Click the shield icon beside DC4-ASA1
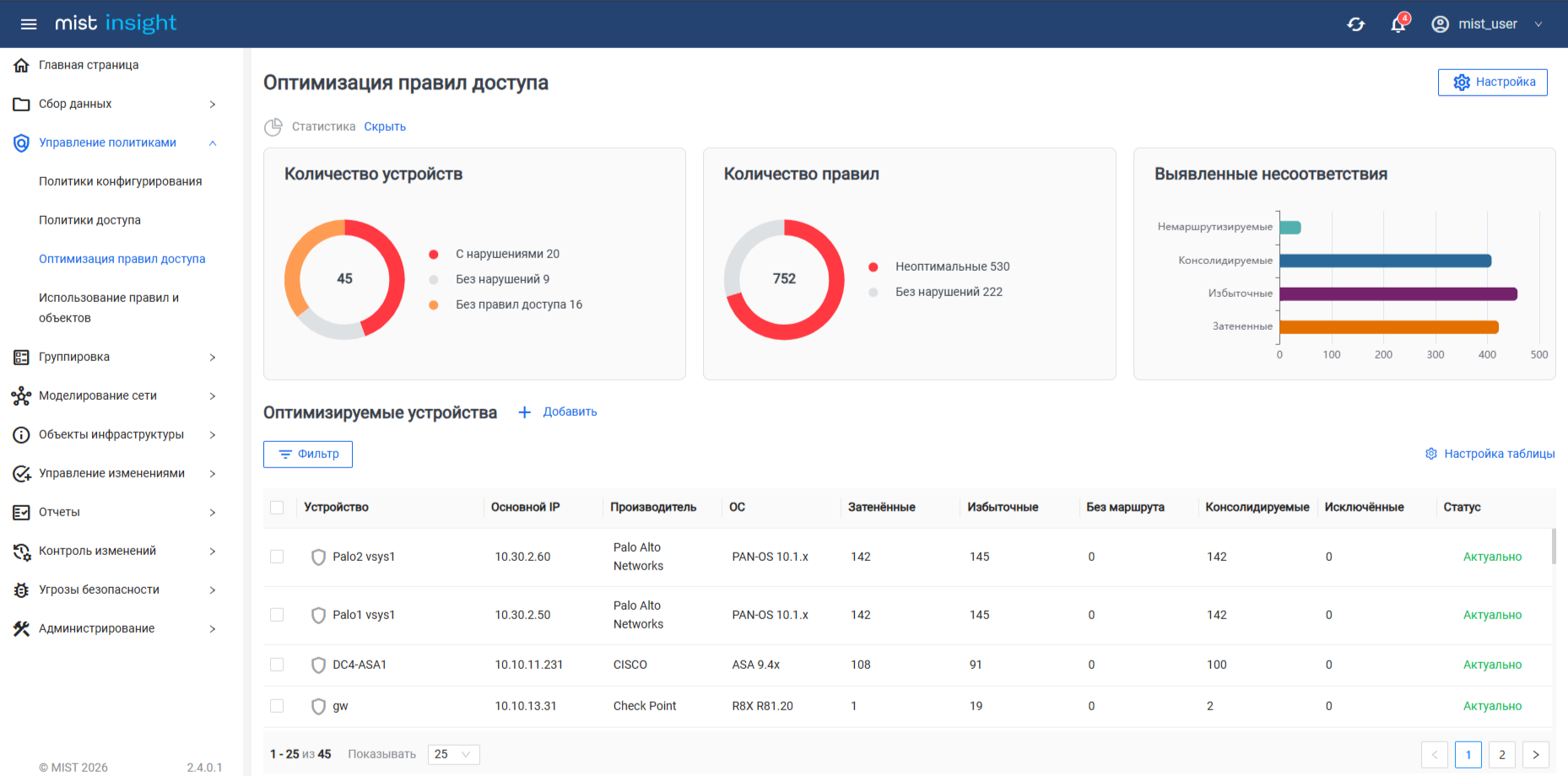 click(318, 665)
